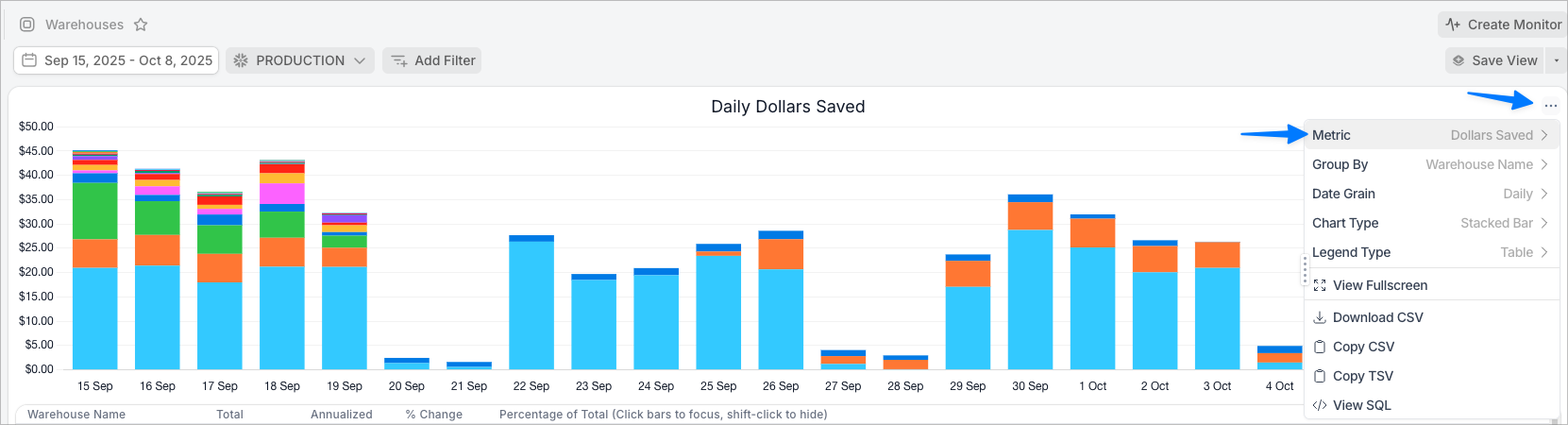
Task: Open the Chart Type submenu
Action: click(x=1431, y=223)
